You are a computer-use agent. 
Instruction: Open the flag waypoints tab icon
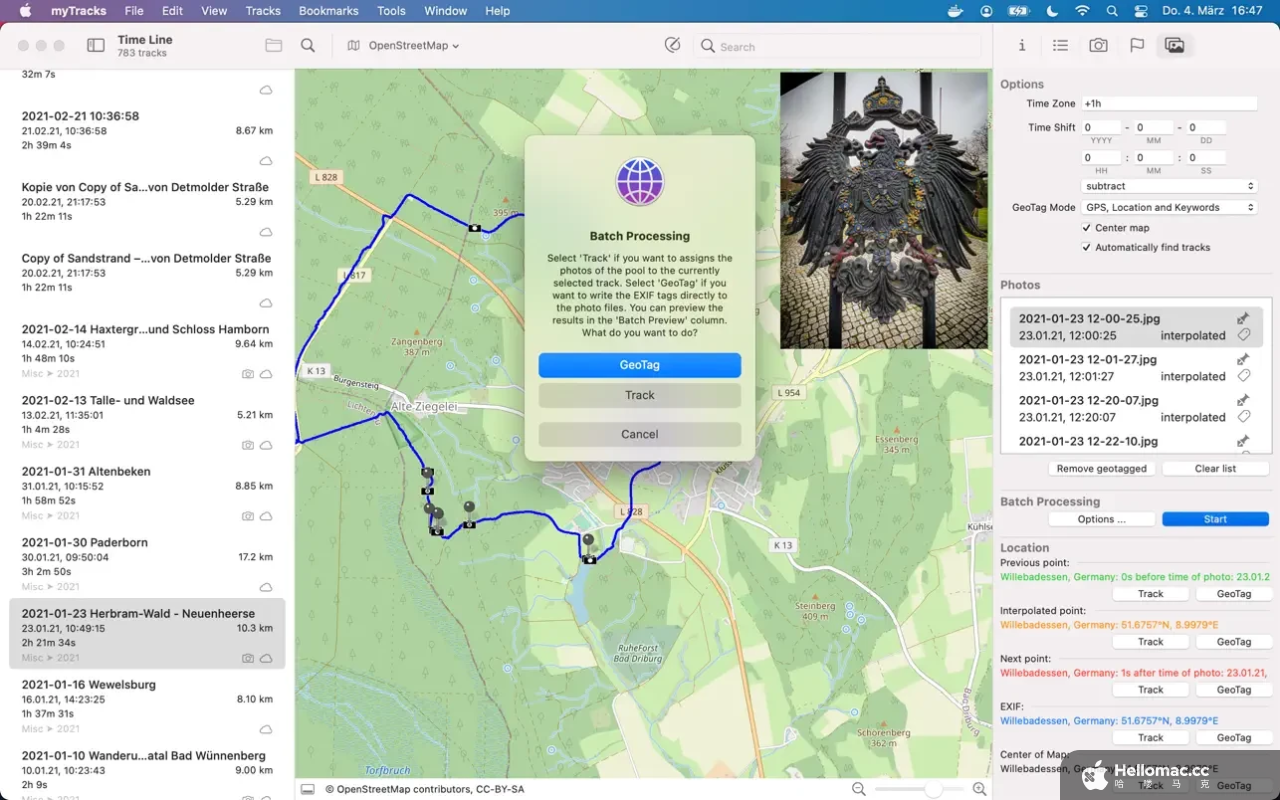click(x=1137, y=45)
